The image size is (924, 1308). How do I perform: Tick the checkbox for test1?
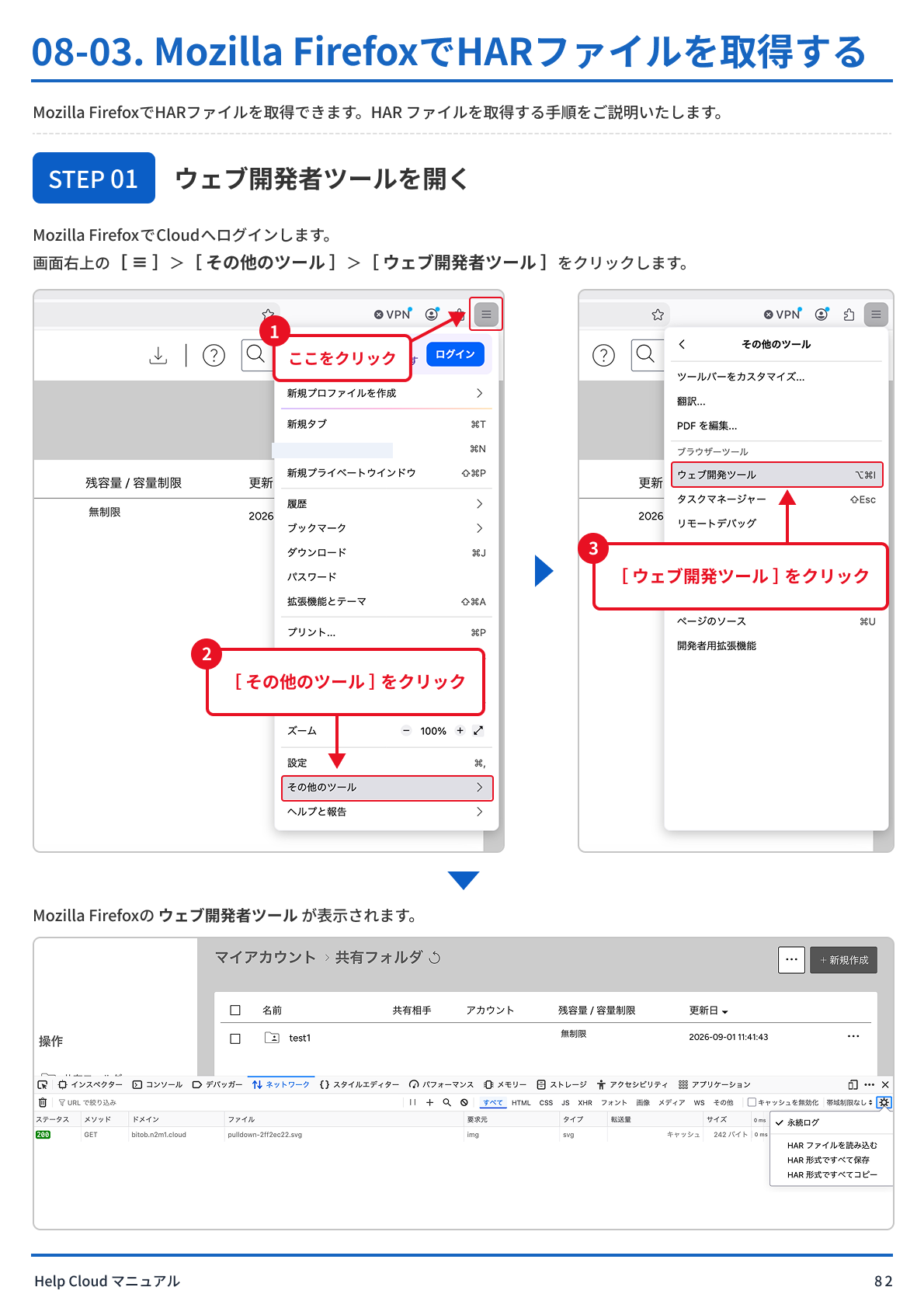click(x=235, y=1038)
